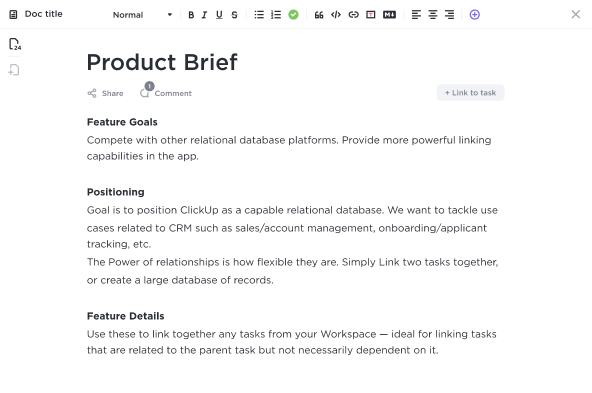Click the Doc title field
Image resolution: width=592 pixels, height=393 pixels.
point(43,14)
